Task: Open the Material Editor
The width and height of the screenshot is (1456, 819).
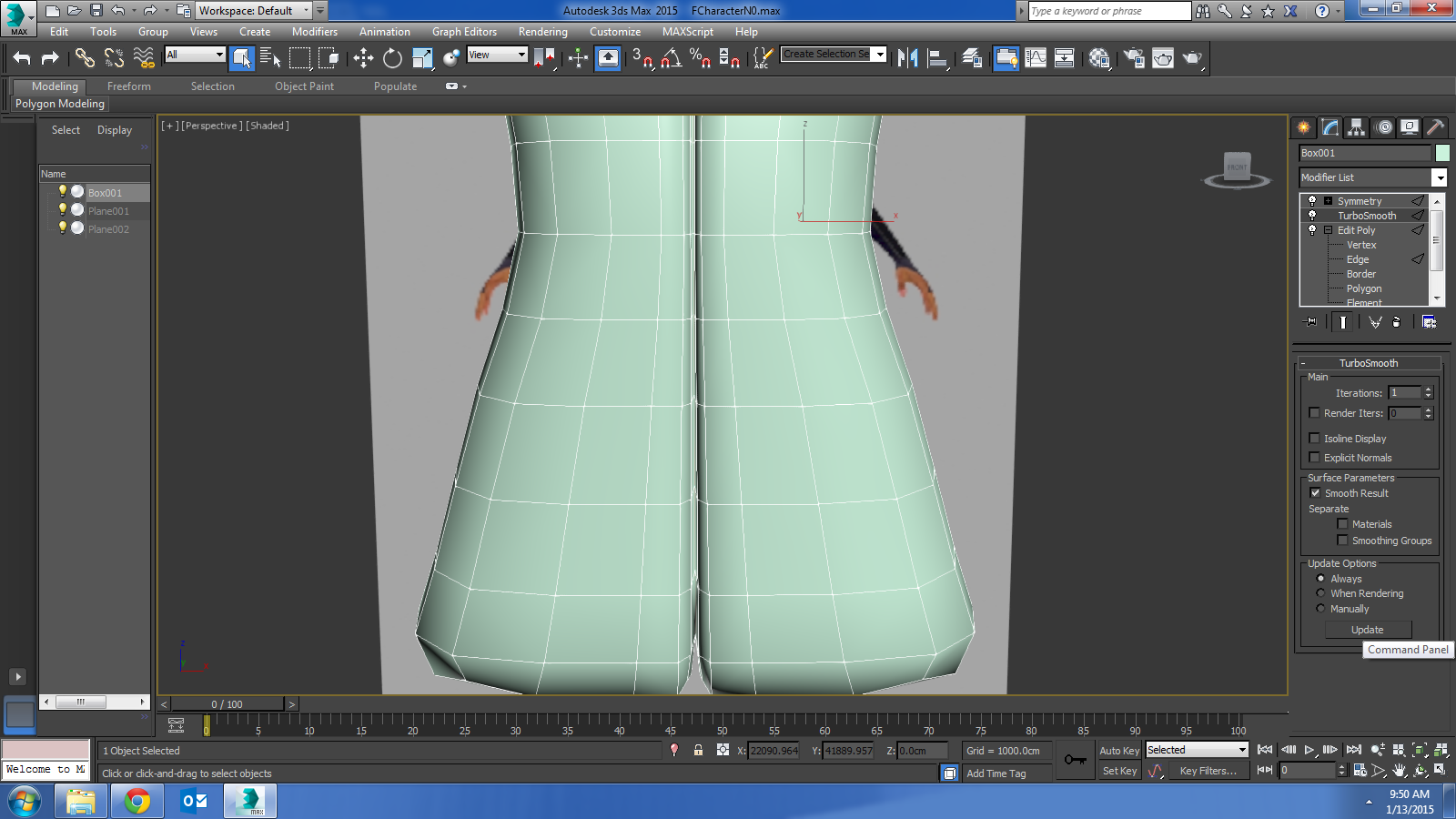Action: point(1098,57)
